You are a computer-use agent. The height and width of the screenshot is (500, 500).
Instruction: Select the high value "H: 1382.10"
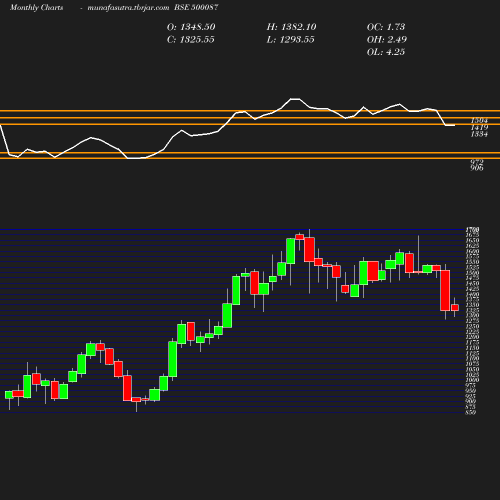291,27
